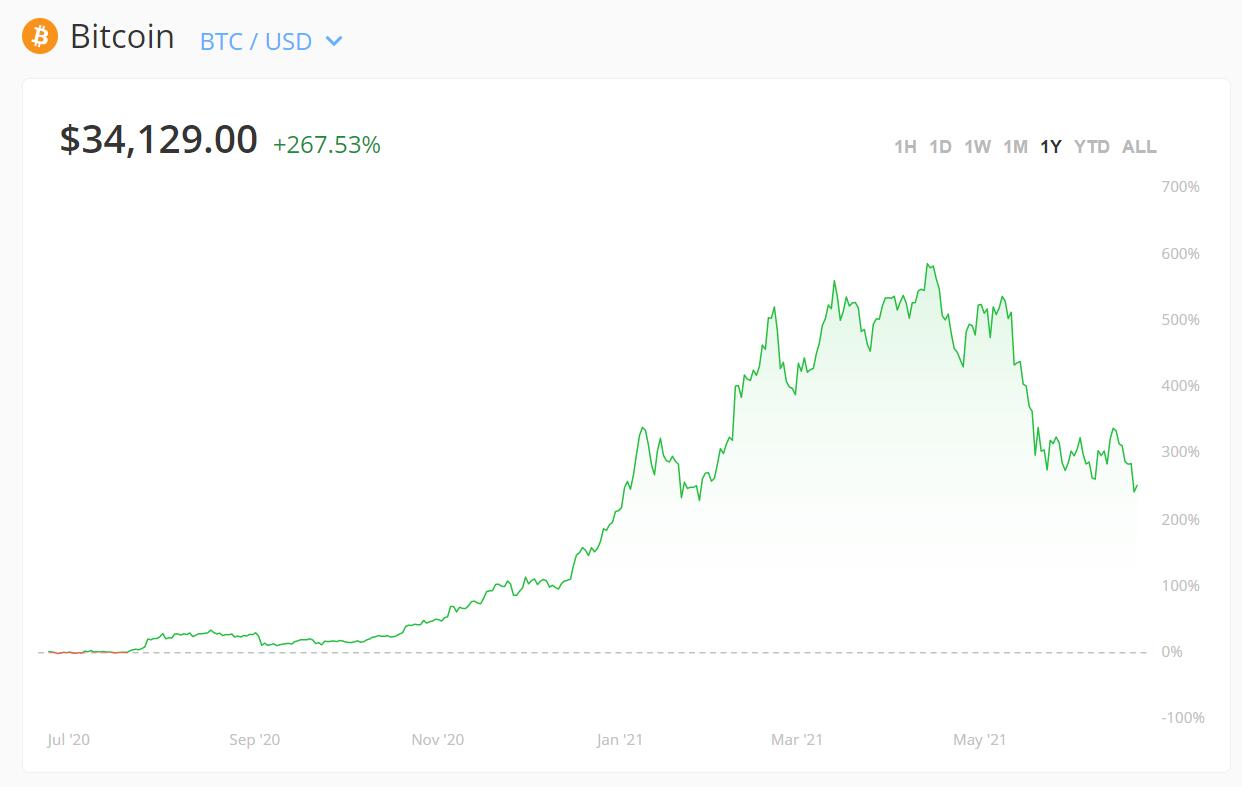Viewport: 1242px width, 787px height.
Task: Click the 700% axis label
Action: (x=1180, y=185)
